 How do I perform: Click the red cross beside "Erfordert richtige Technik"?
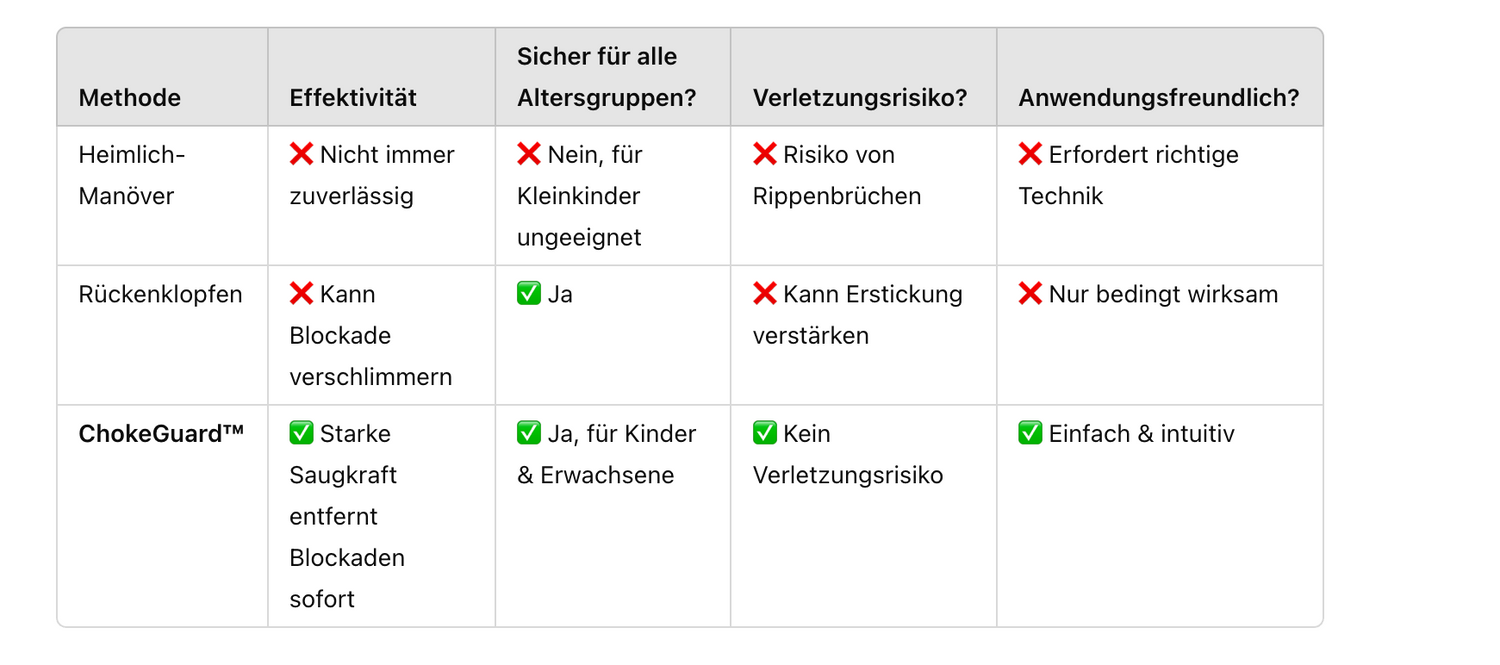click(1030, 155)
